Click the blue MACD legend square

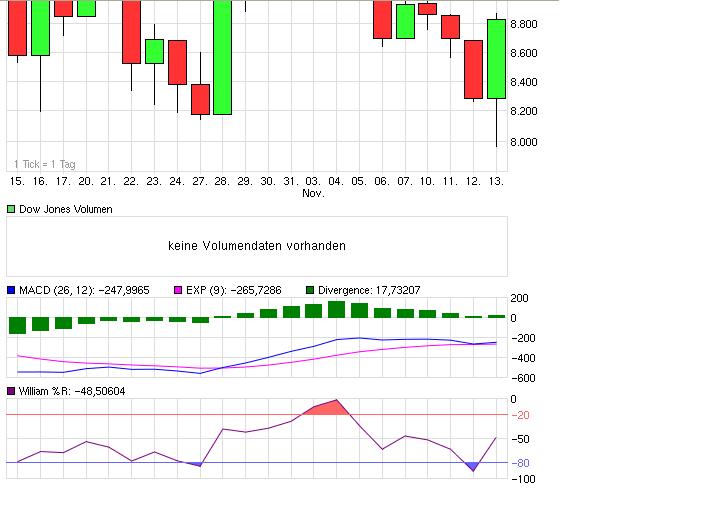click(x=11, y=290)
